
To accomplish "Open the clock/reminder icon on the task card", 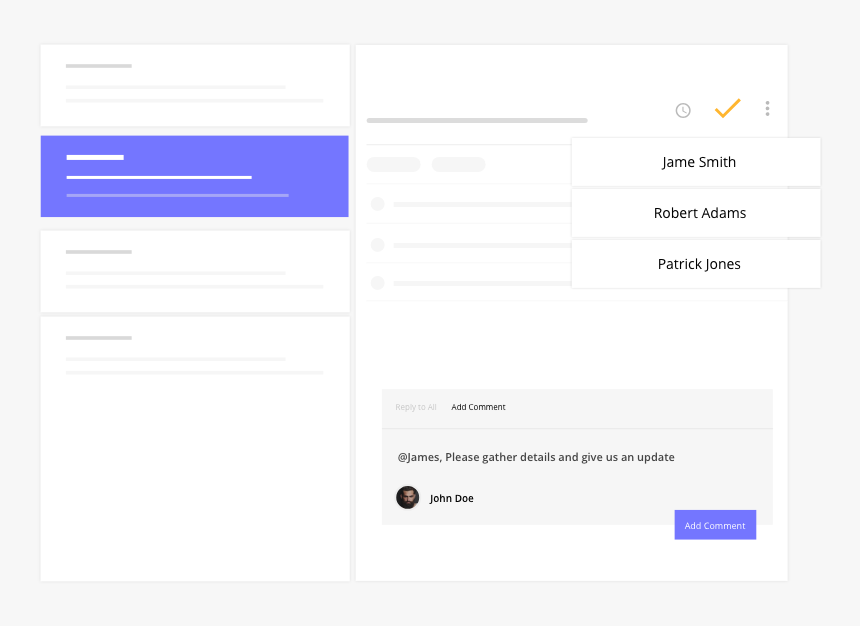I will pyautogui.click(x=683, y=110).
